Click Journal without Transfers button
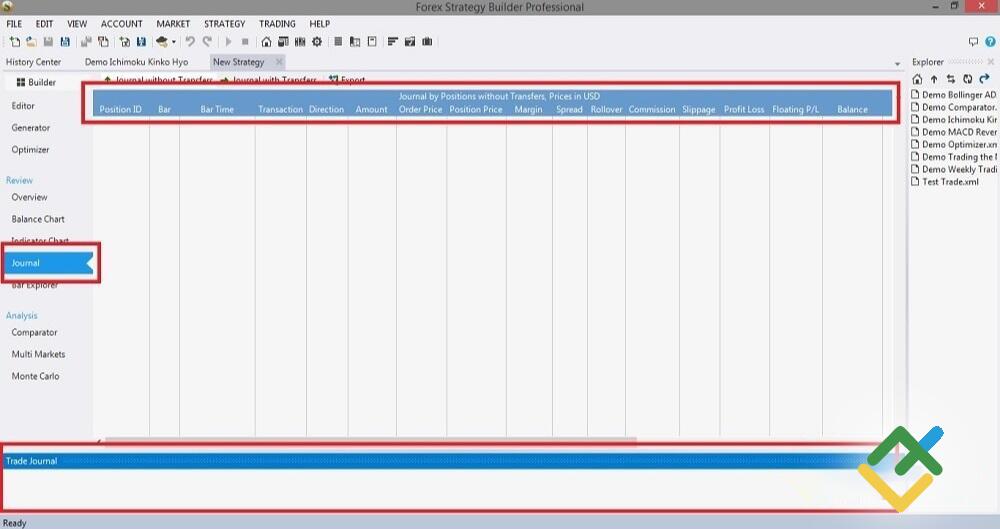This screenshot has width=1000, height=529. point(158,80)
